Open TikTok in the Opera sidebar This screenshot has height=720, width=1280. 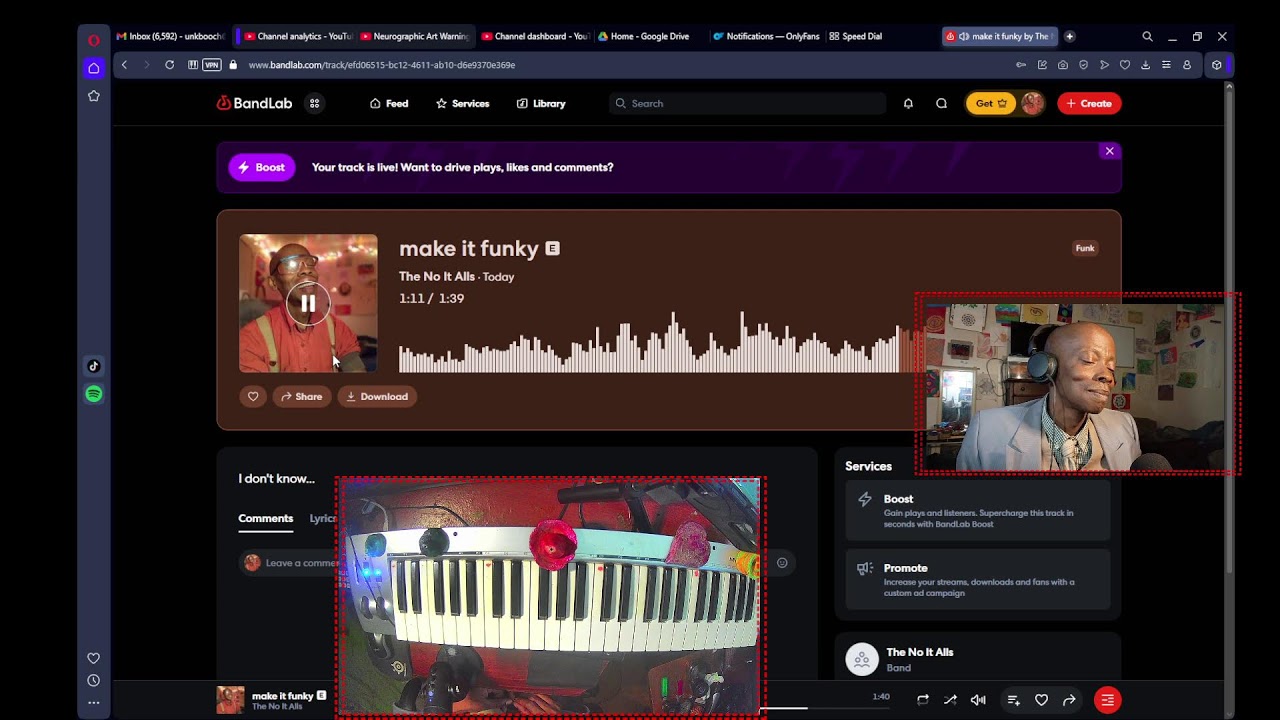[94, 366]
